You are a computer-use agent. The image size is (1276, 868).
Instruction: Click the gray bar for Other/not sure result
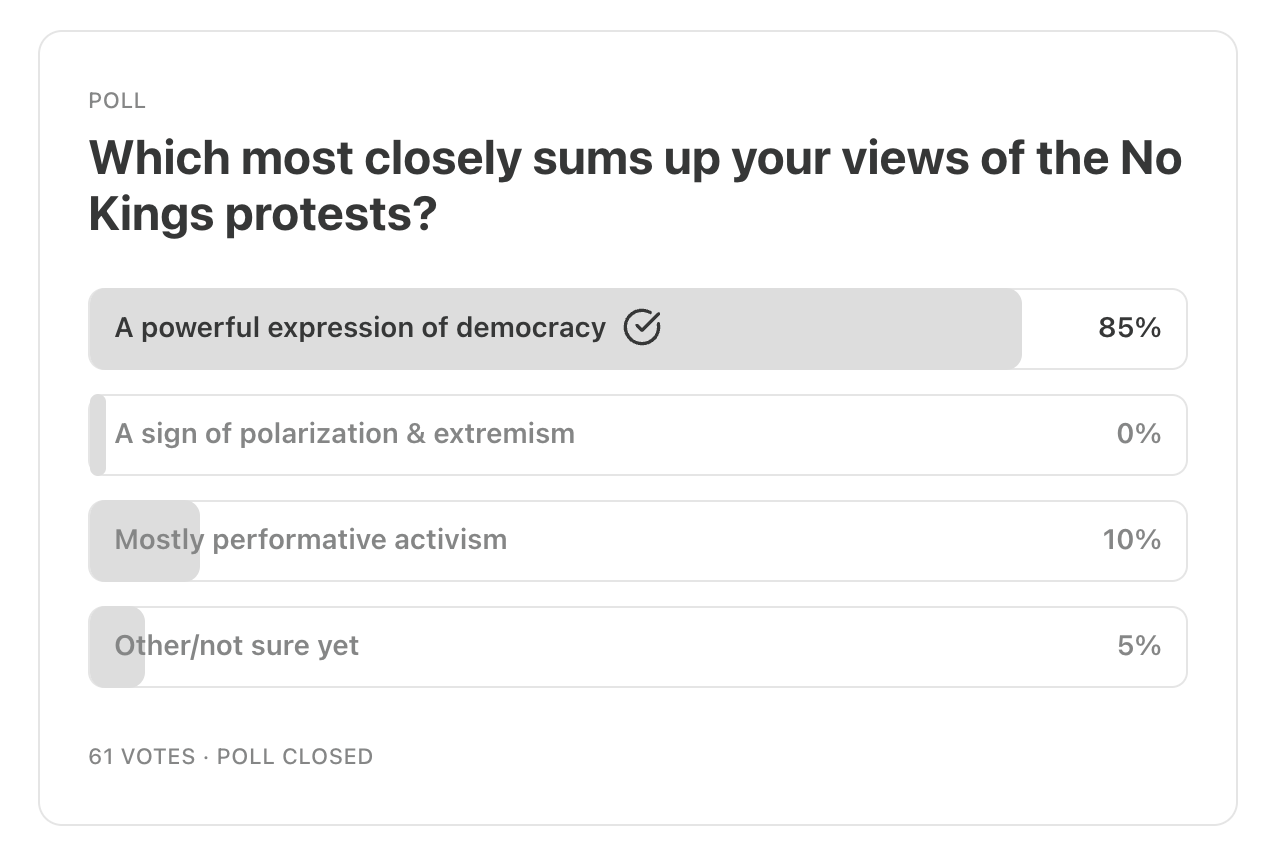[117, 647]
